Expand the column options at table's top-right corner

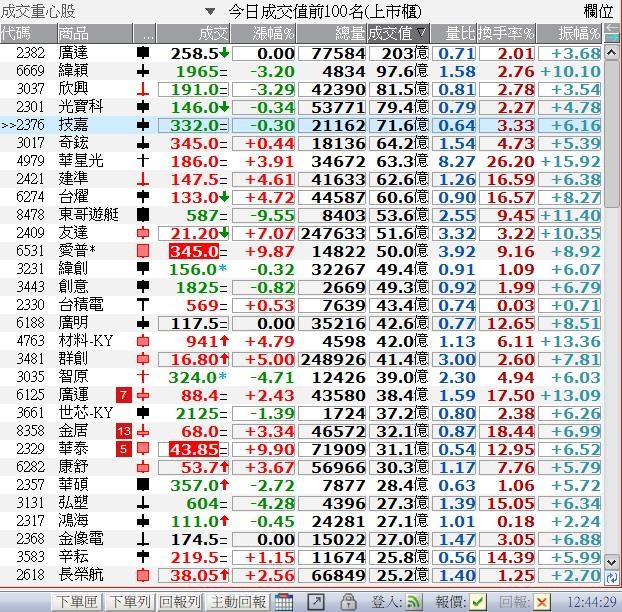click(x=610, y=33)
